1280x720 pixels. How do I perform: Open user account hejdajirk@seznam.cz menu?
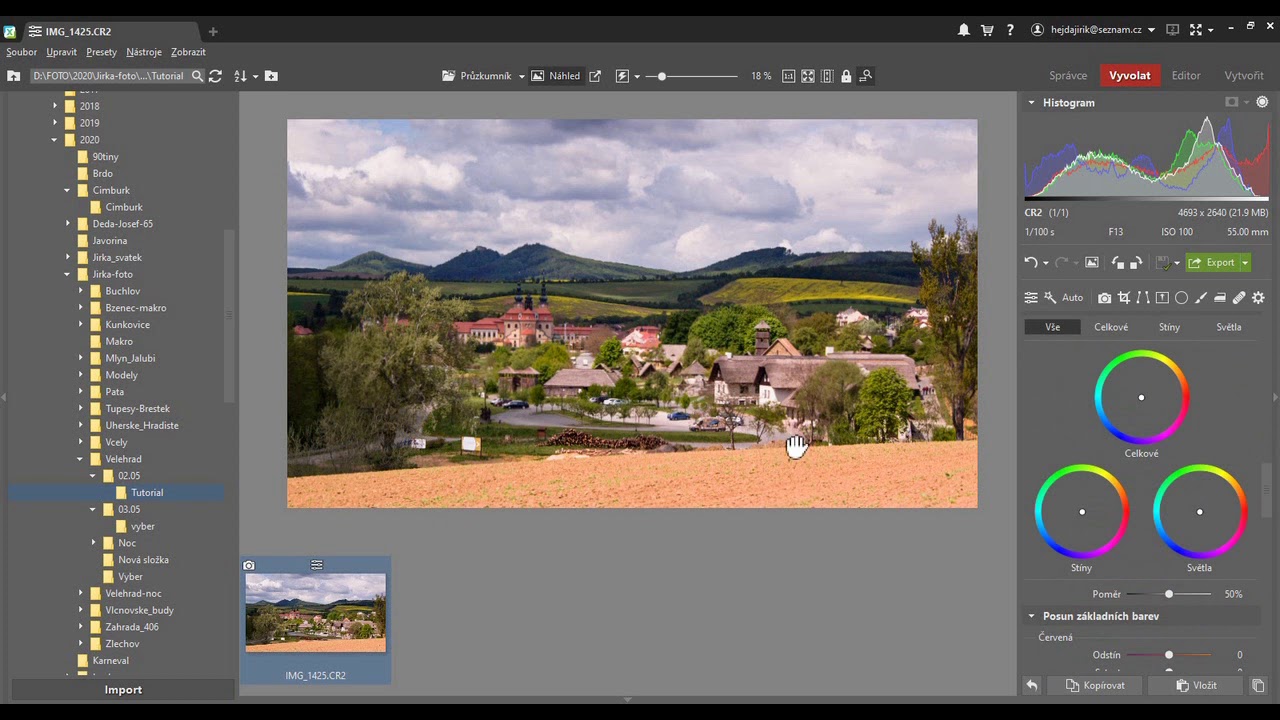pyautogui.click(x=1094, y=31)
